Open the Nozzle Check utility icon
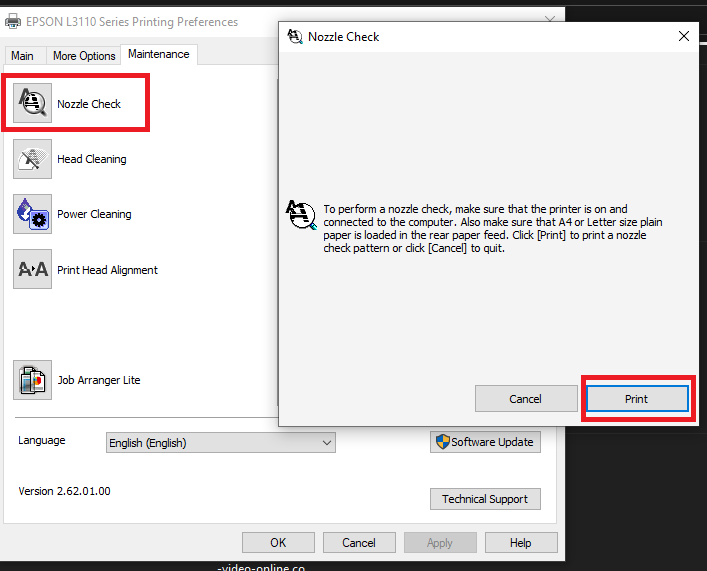The width and height of the screenshot is (707, 571). (x=32, y=103)
